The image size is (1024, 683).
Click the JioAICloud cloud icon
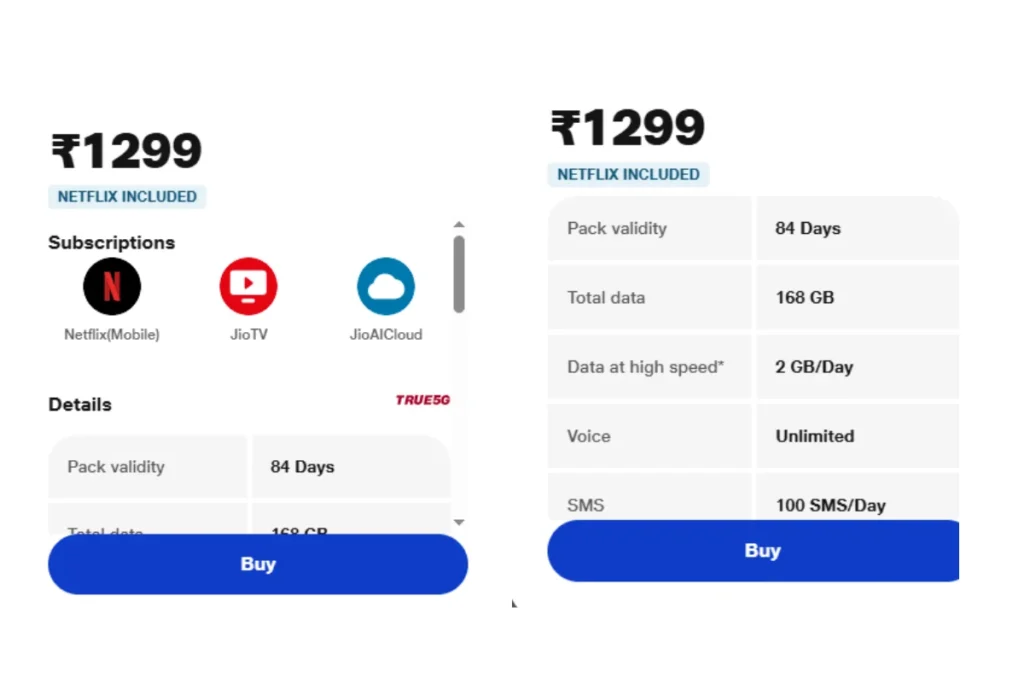click(x=386, y=287)
